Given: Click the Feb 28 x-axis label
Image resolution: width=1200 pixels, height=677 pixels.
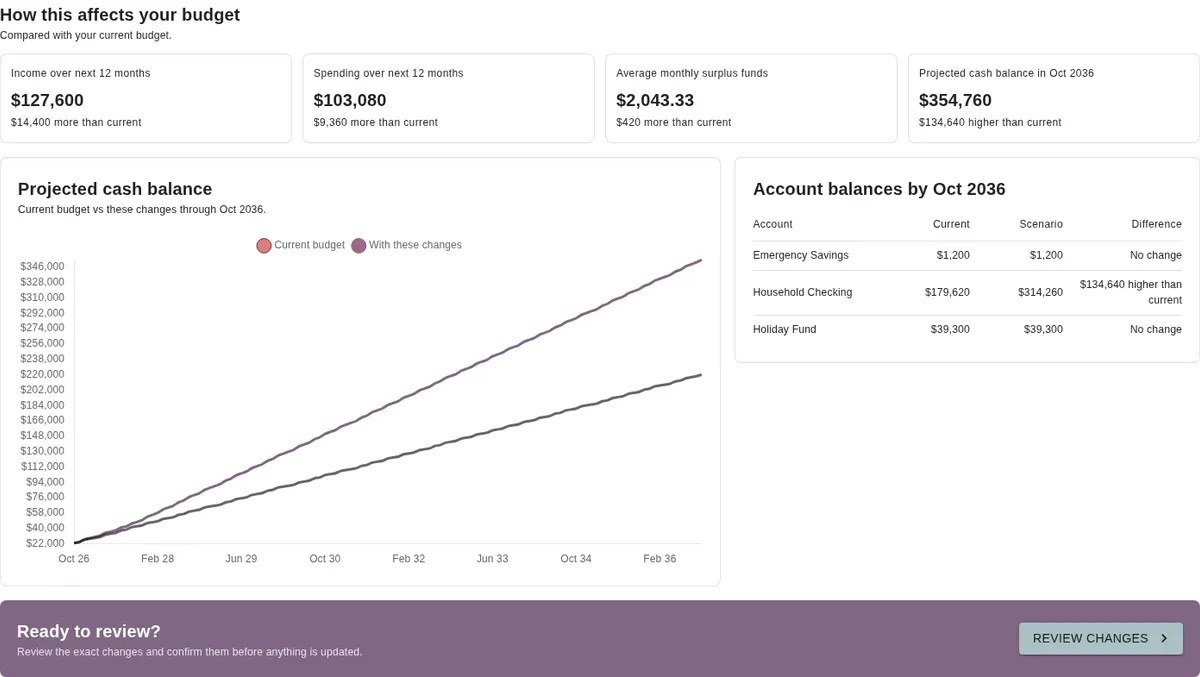Looking at the screenshot, I should point(158,559).
